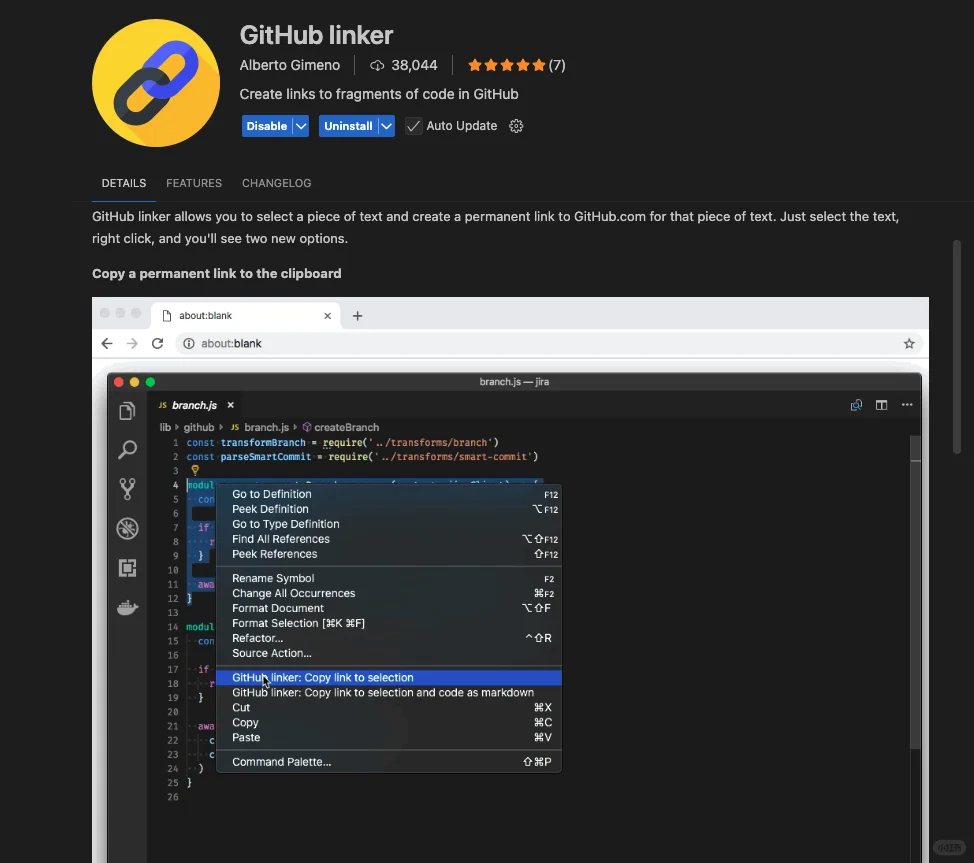Open the Source Control view icon

tap(127, 488)
